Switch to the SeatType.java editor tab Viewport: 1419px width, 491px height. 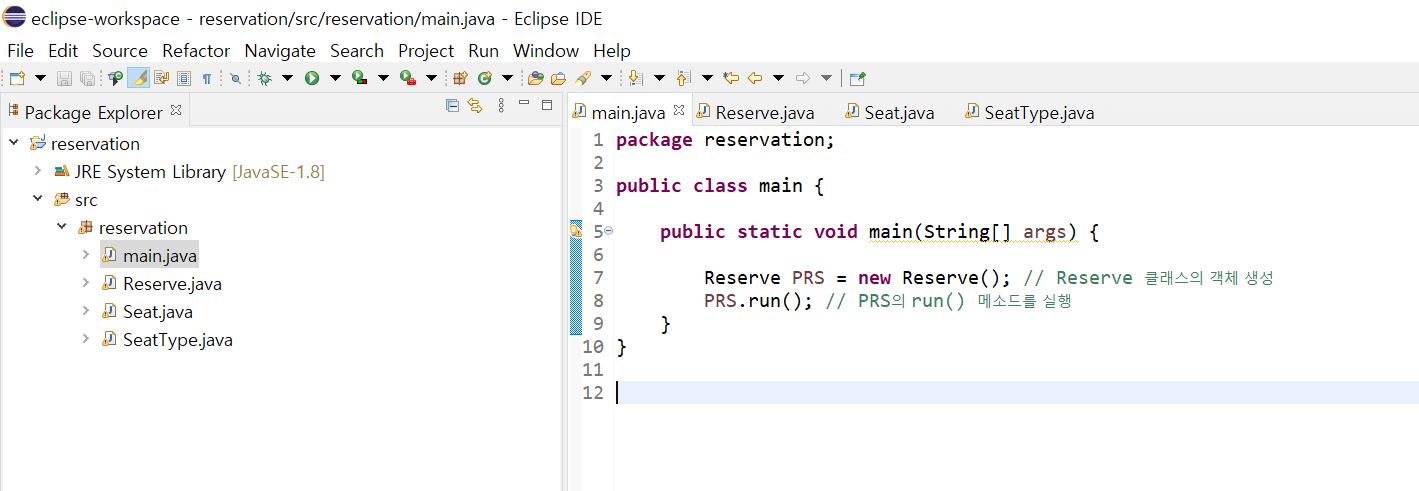(1030, 112)
